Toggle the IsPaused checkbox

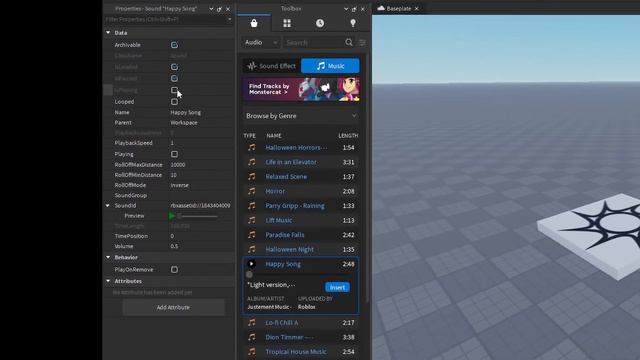[174, 78]
